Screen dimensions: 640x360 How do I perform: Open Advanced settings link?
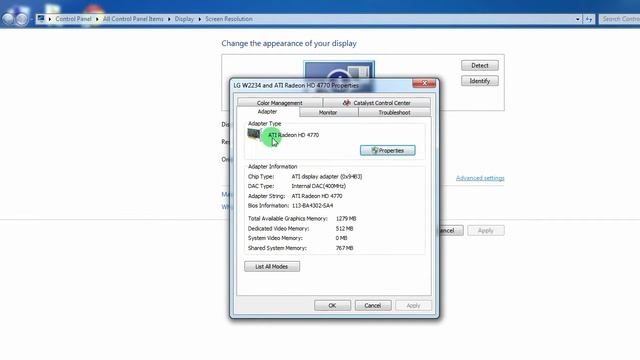click(480, 178)
